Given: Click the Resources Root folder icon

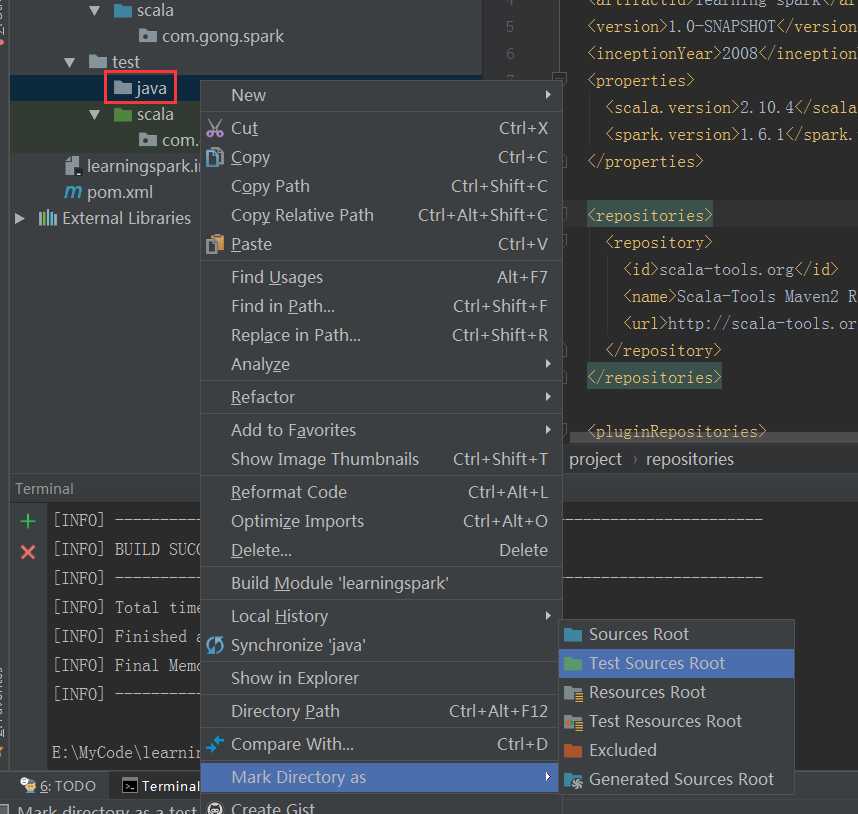Looking at the screenshot, I should 573,693.
